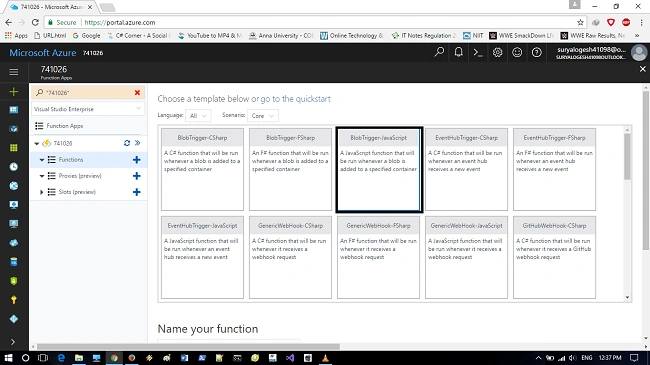Open the notifications bell
The width and height of the screenshot is (650, 365).
click(458, 52)
